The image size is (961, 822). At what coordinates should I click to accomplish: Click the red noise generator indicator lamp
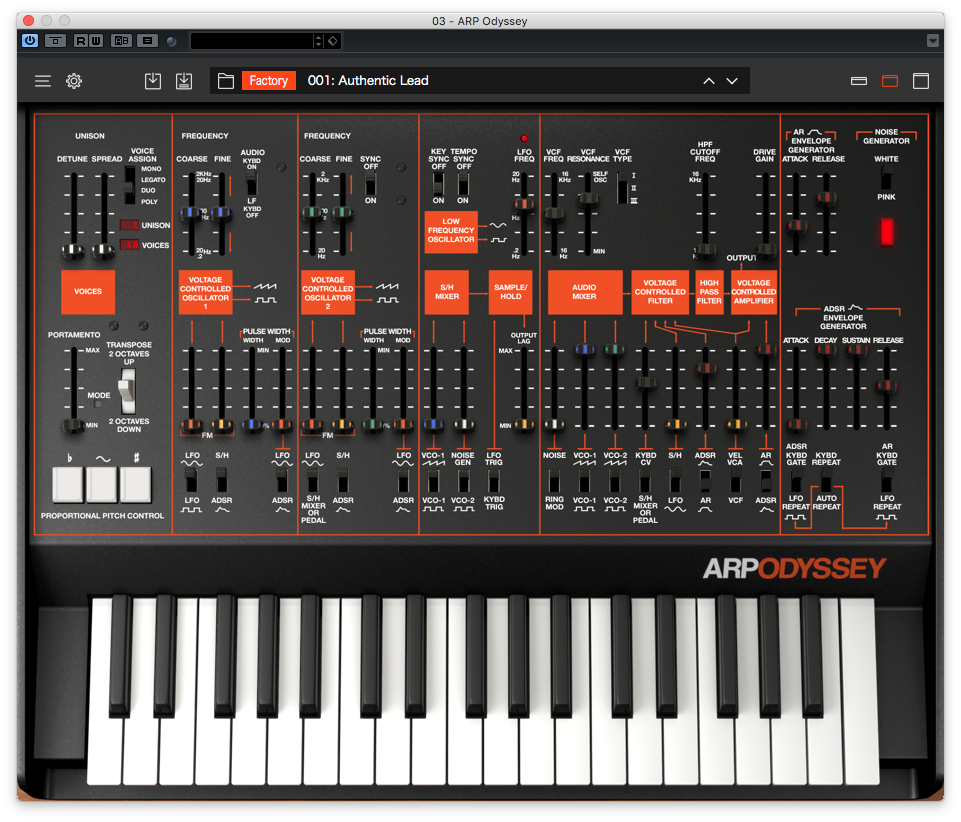(x=886, y=232)
